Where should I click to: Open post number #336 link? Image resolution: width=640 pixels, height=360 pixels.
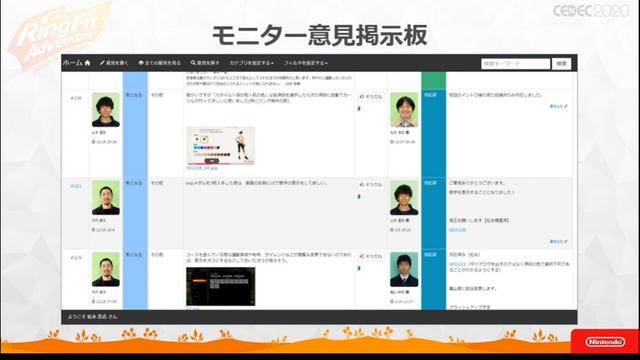(76, 98)
